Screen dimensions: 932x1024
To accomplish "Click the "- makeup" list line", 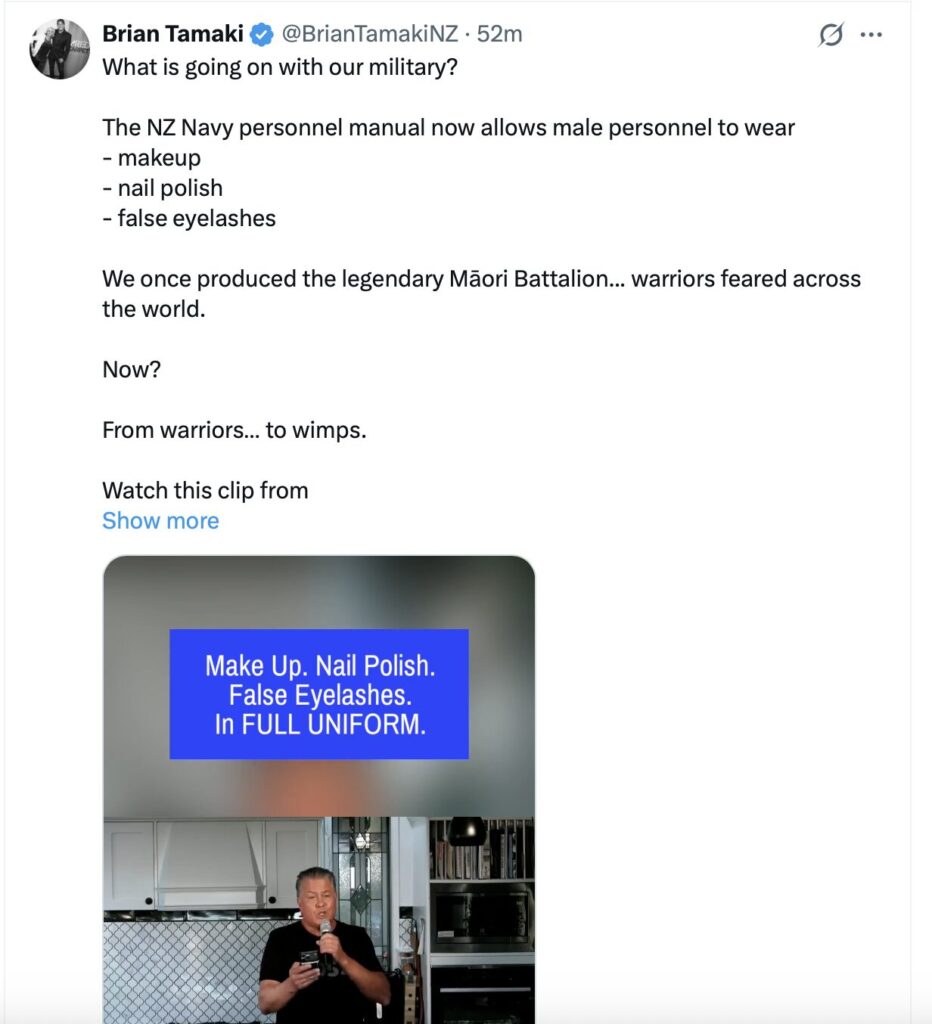I will pyautogui.click(x=152, y=158).
